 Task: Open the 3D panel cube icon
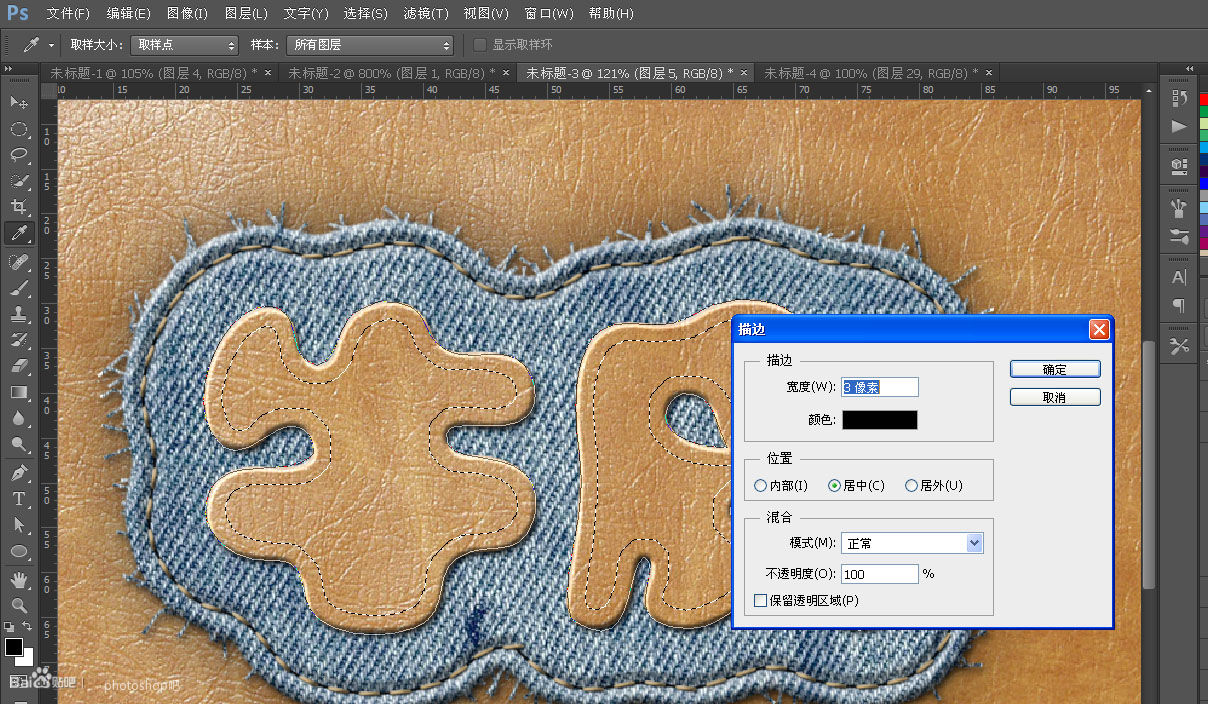point(1179,166)
